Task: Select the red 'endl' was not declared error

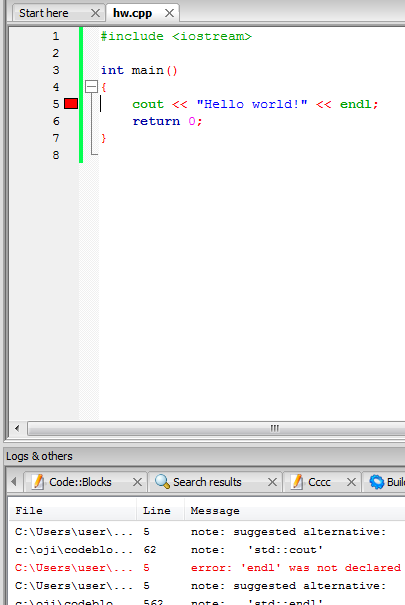Action: (x=207, y=568)
